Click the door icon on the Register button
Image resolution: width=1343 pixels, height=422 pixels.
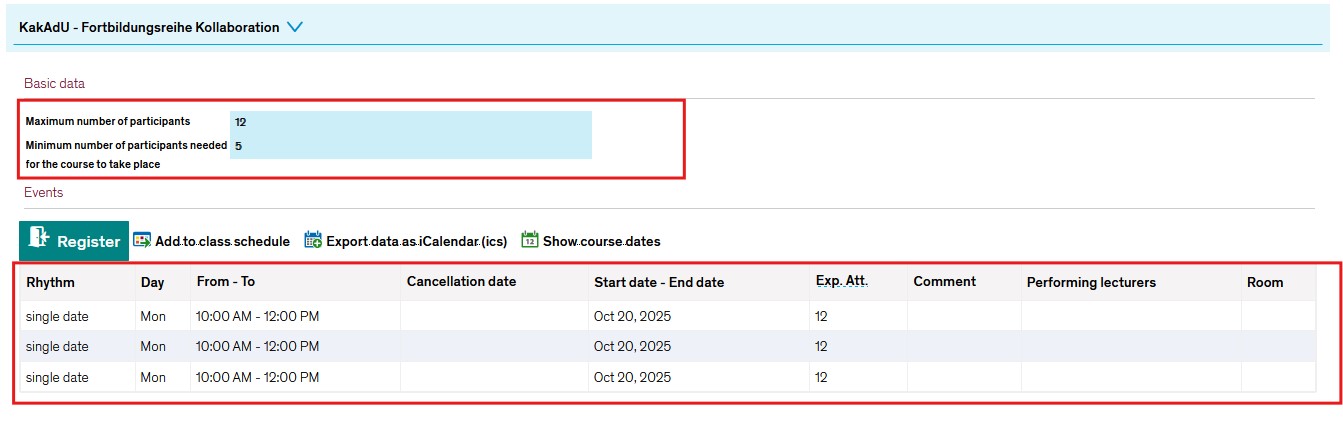coord(39,241)
